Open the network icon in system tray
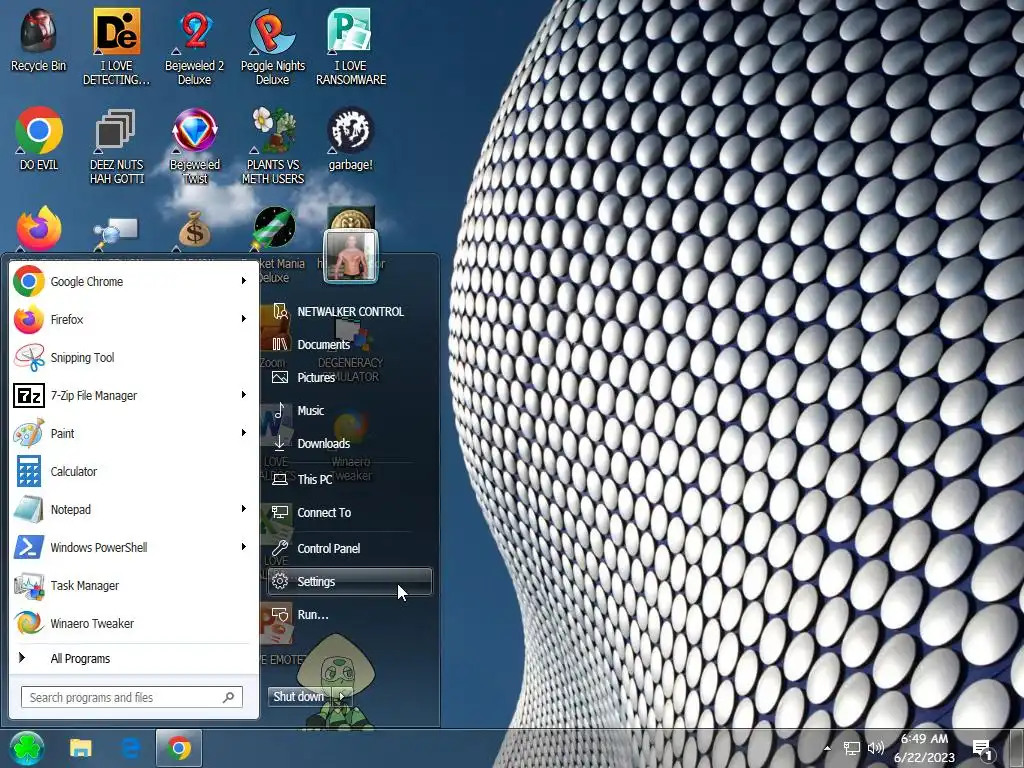Screen dimensions: 1024x768 [x=852, y=748]
